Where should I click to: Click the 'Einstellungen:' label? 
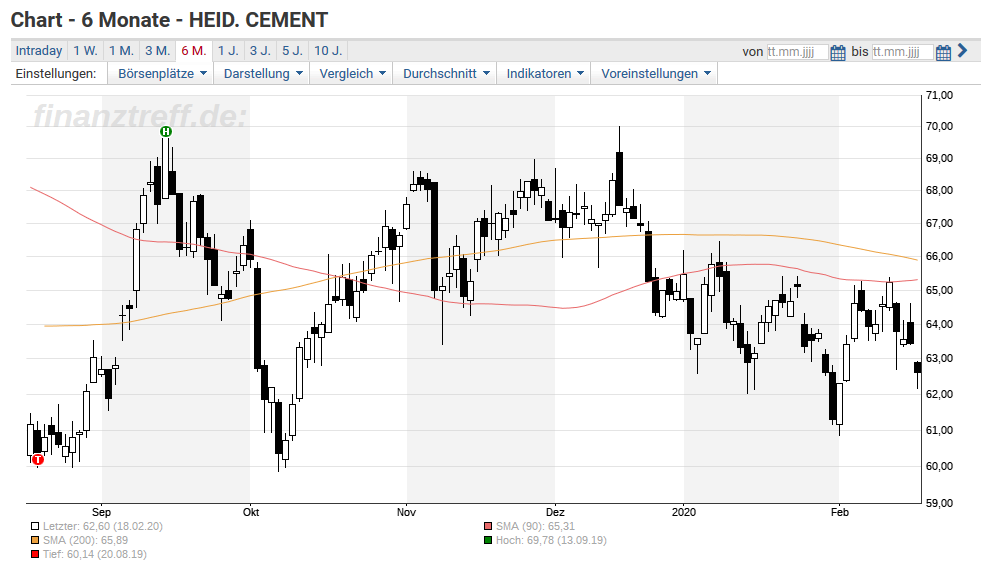56,73
